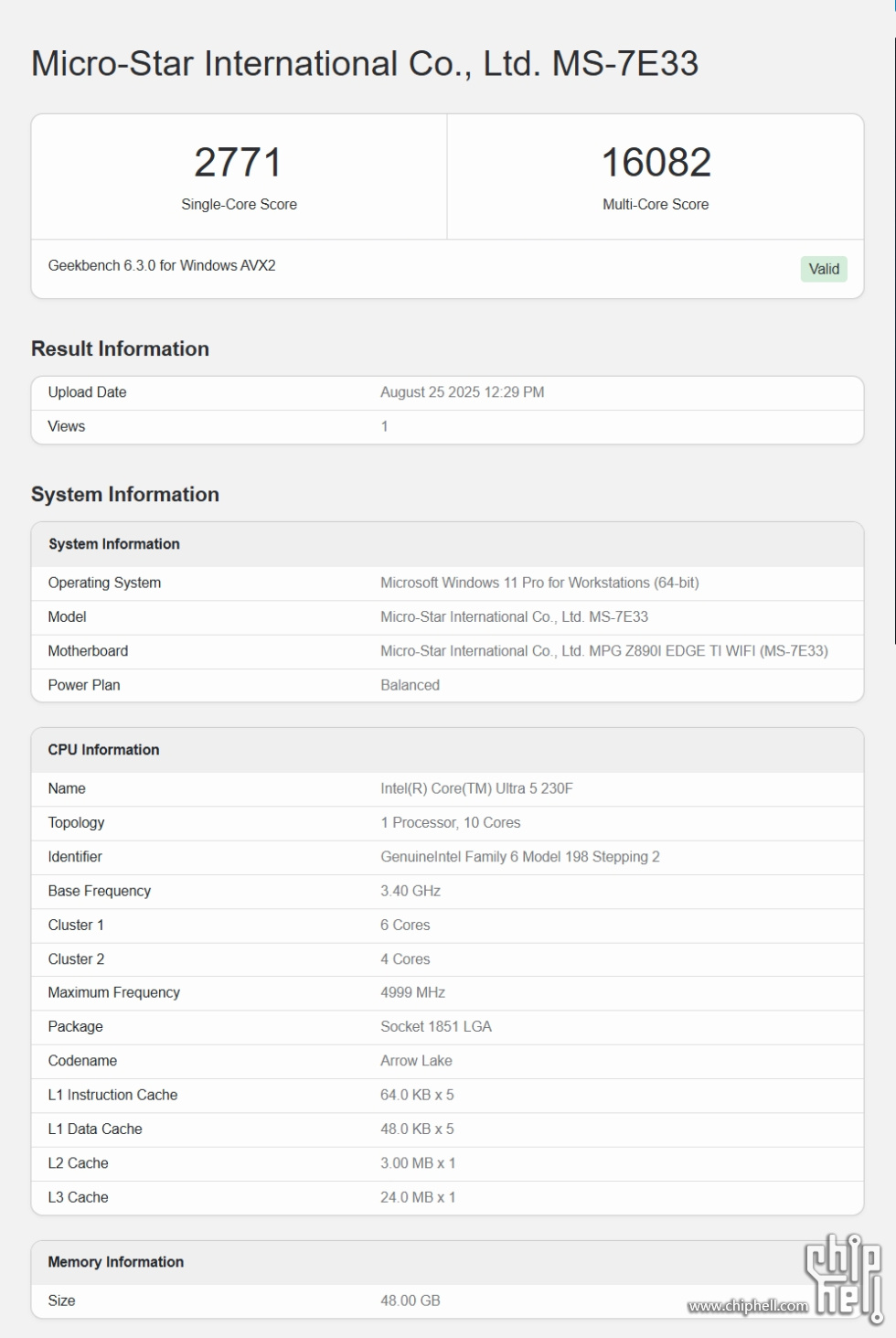Select the '4999 MHz' maximum frequency value
The height and width of the screenshot is (1338, 896).
tap(413, 992)
